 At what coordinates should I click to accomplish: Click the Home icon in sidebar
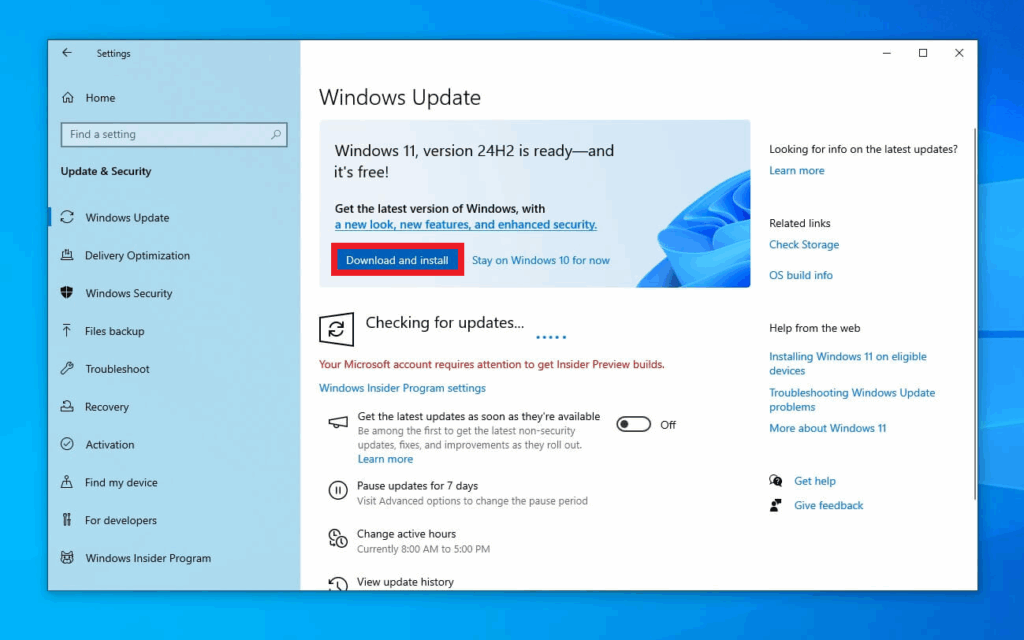[x=68, y=98]
